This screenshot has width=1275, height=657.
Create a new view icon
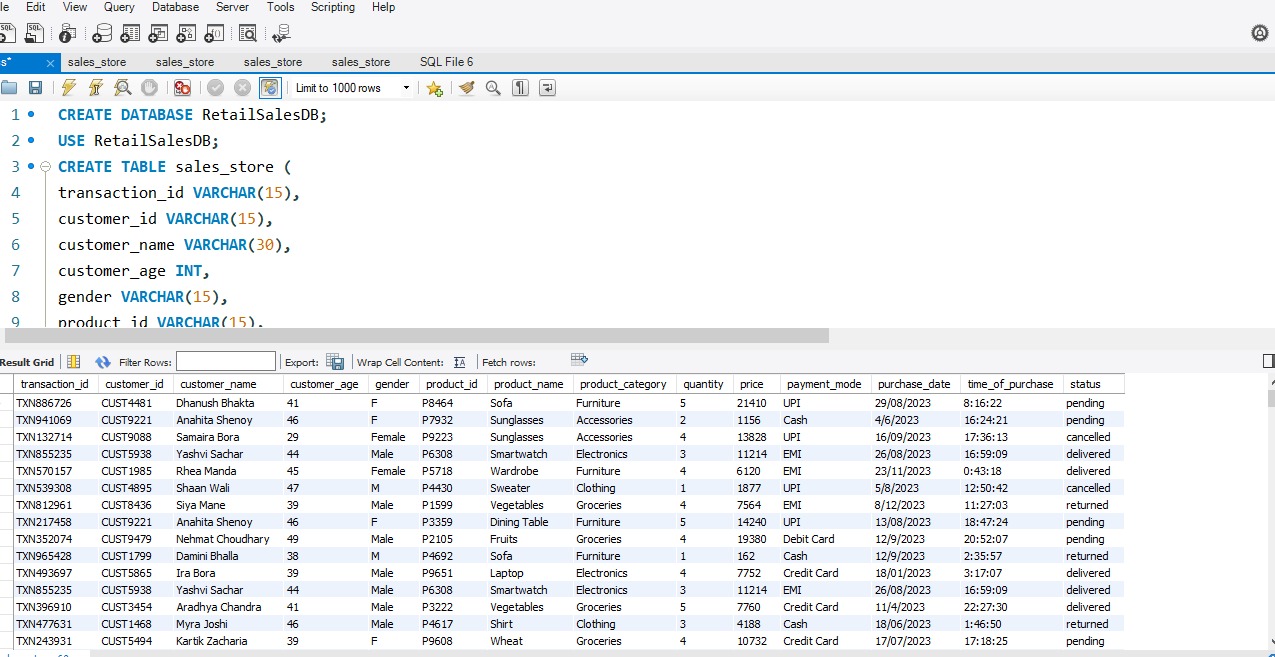(158, 34)
